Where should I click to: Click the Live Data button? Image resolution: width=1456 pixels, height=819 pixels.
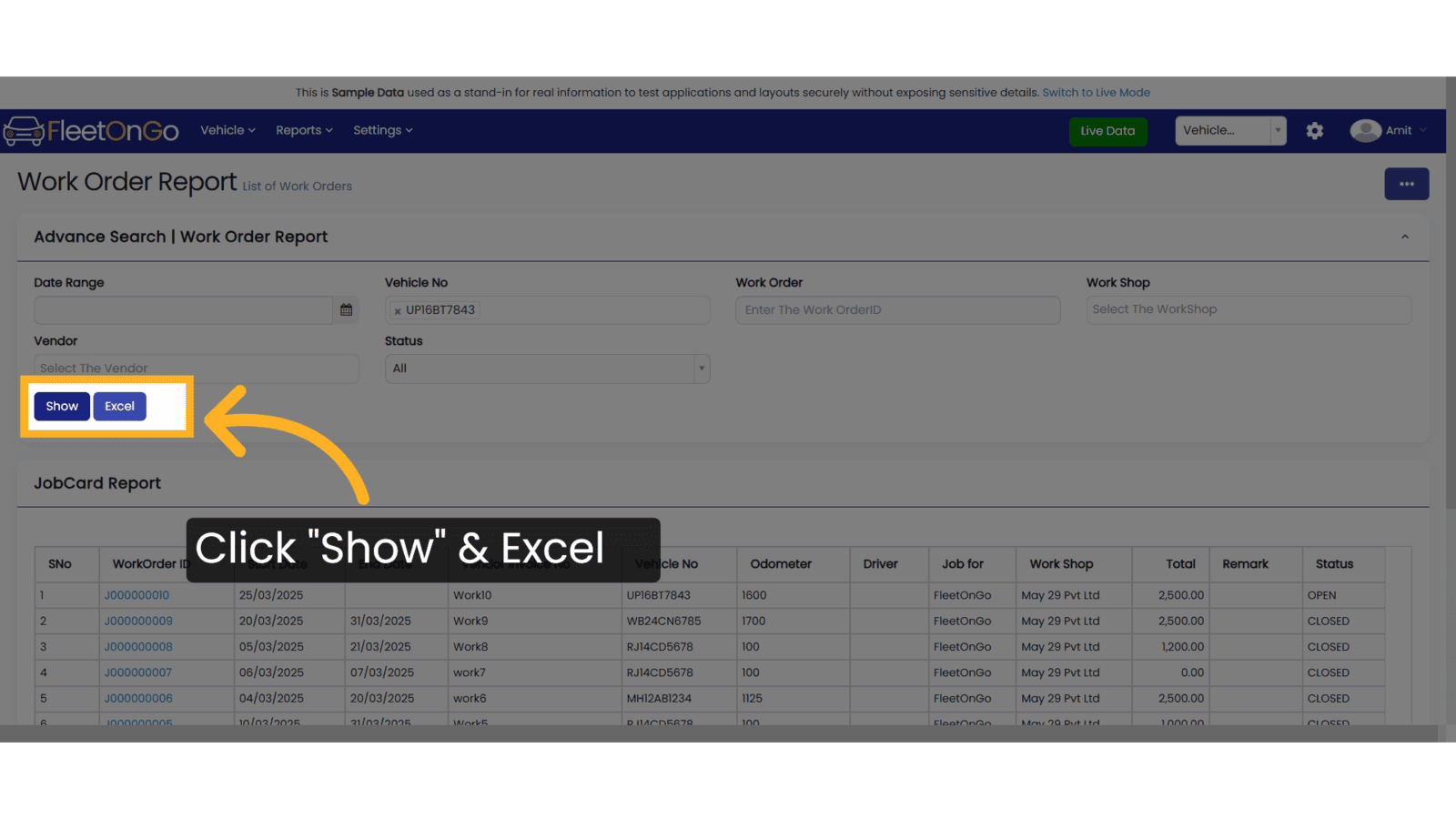1107,131
